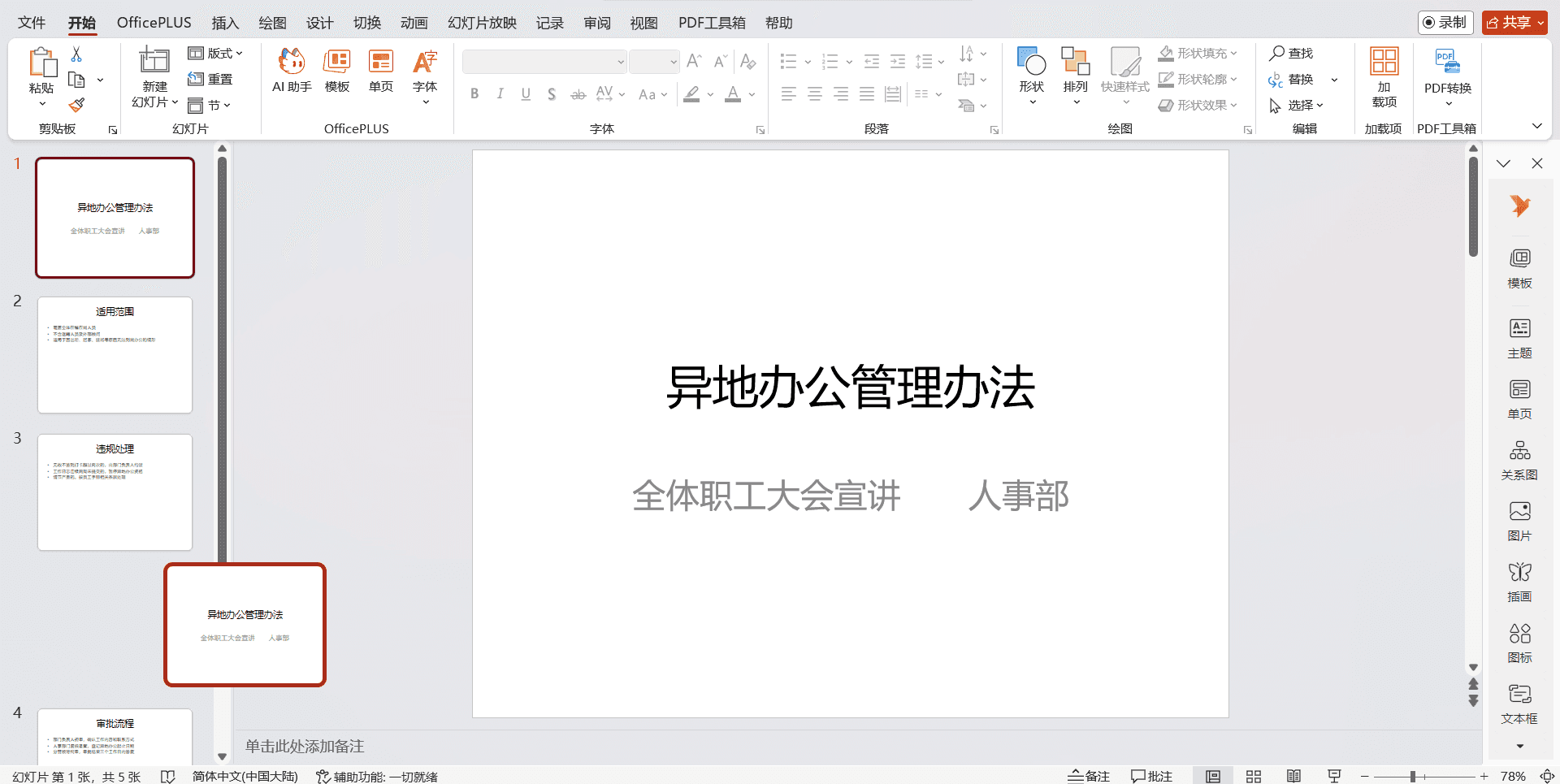The image size is (1560, 784).
Task: Click the 重置 reset button
Action: coord(210,80)
